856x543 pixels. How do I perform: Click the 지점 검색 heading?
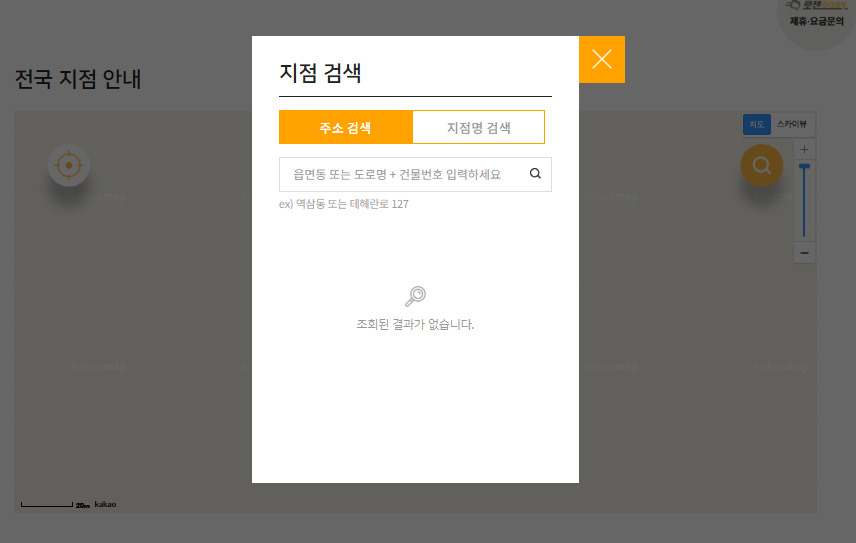point(320,73)
